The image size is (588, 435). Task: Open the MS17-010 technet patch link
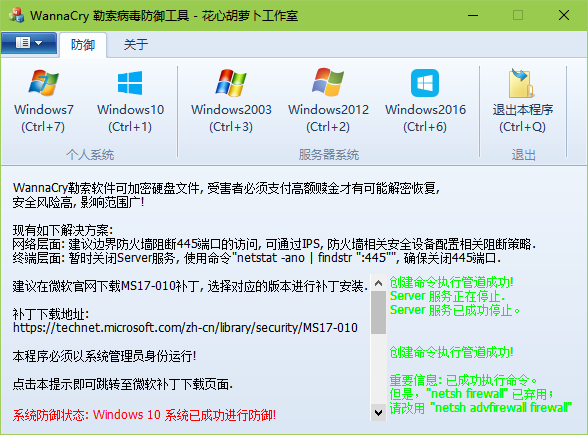[185, 328]
